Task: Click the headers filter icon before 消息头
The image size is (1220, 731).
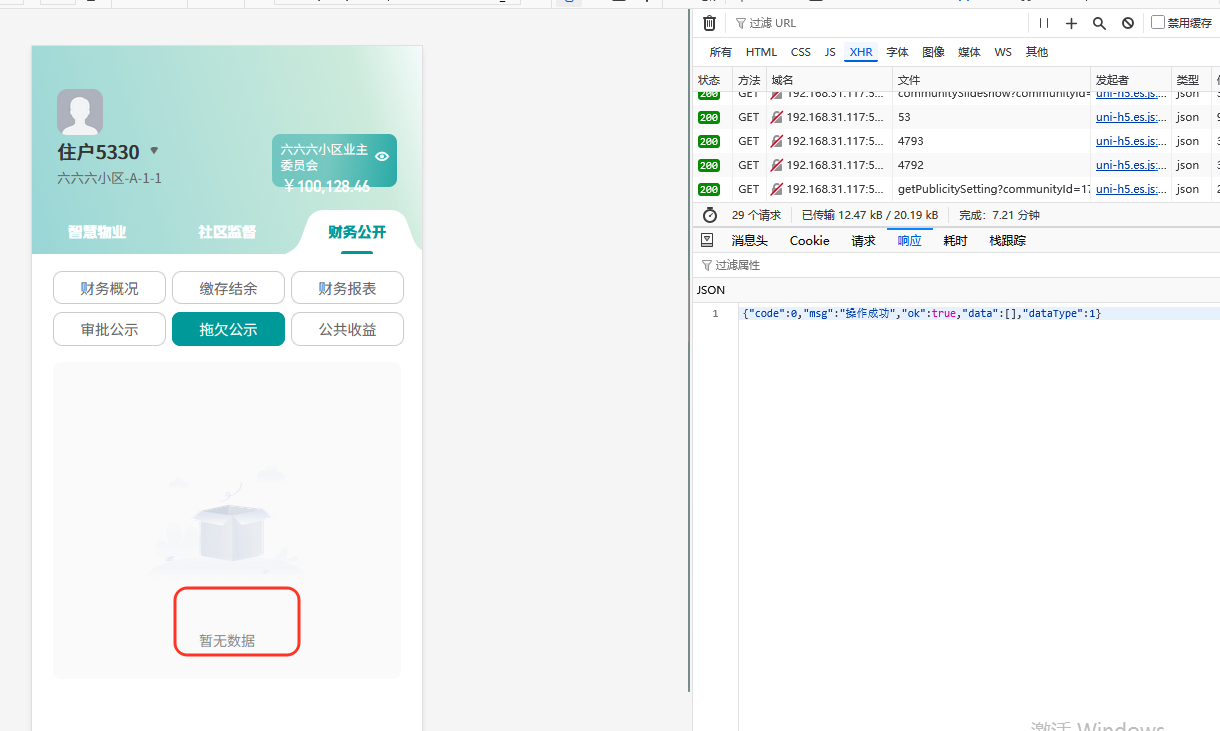Action: tap(707, 240)
